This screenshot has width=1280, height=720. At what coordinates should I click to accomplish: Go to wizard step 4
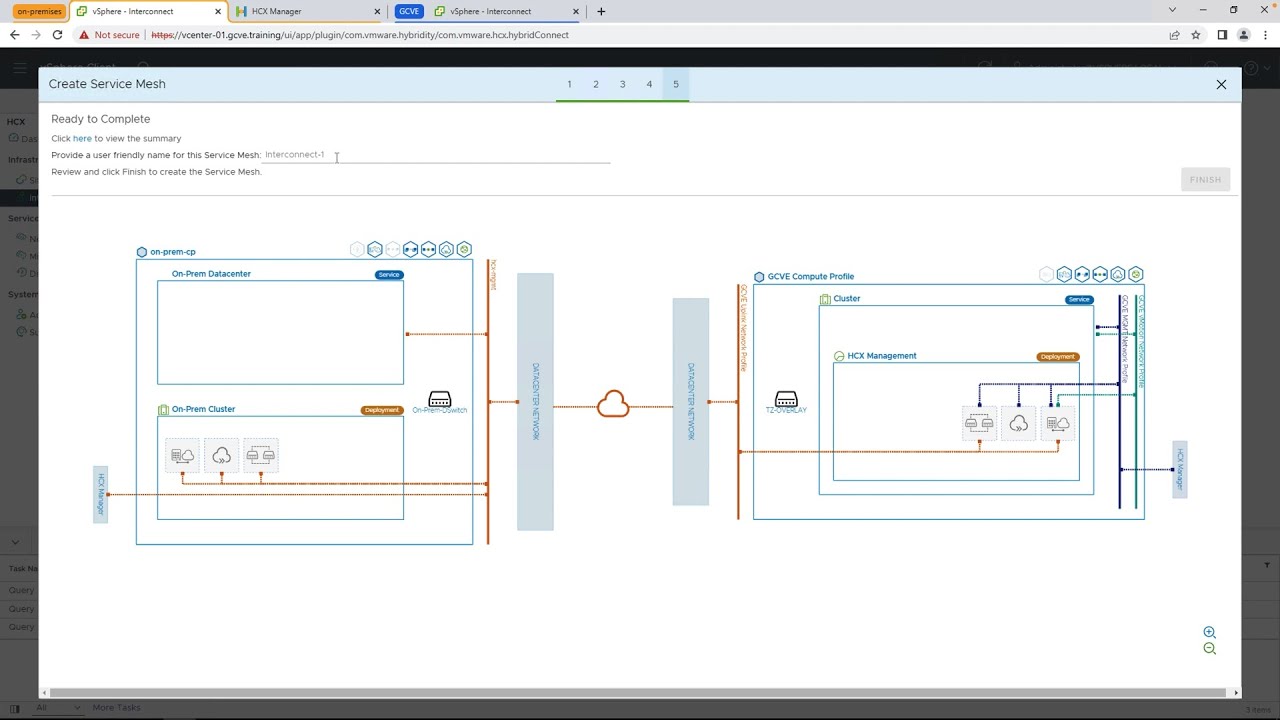click(x=649, y=84)
